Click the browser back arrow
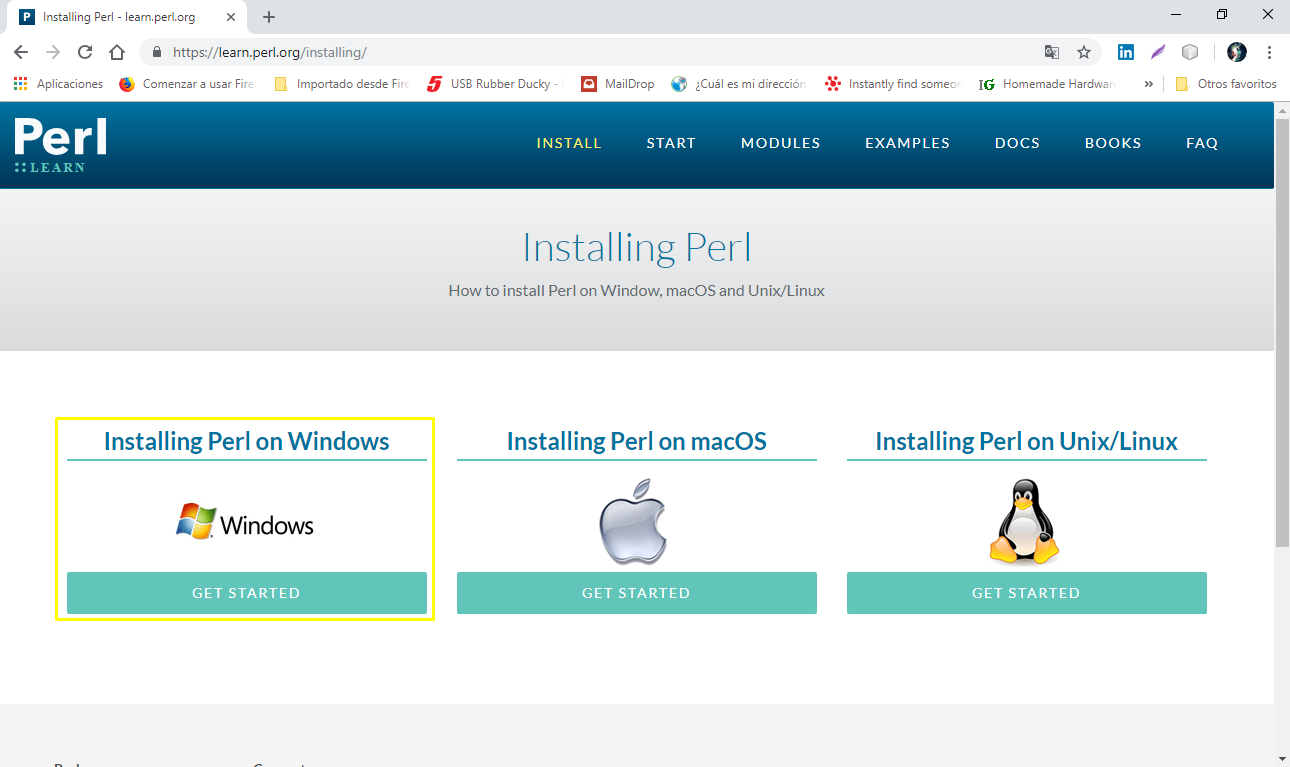This screenshot has width=1290, height=767. 21,52
